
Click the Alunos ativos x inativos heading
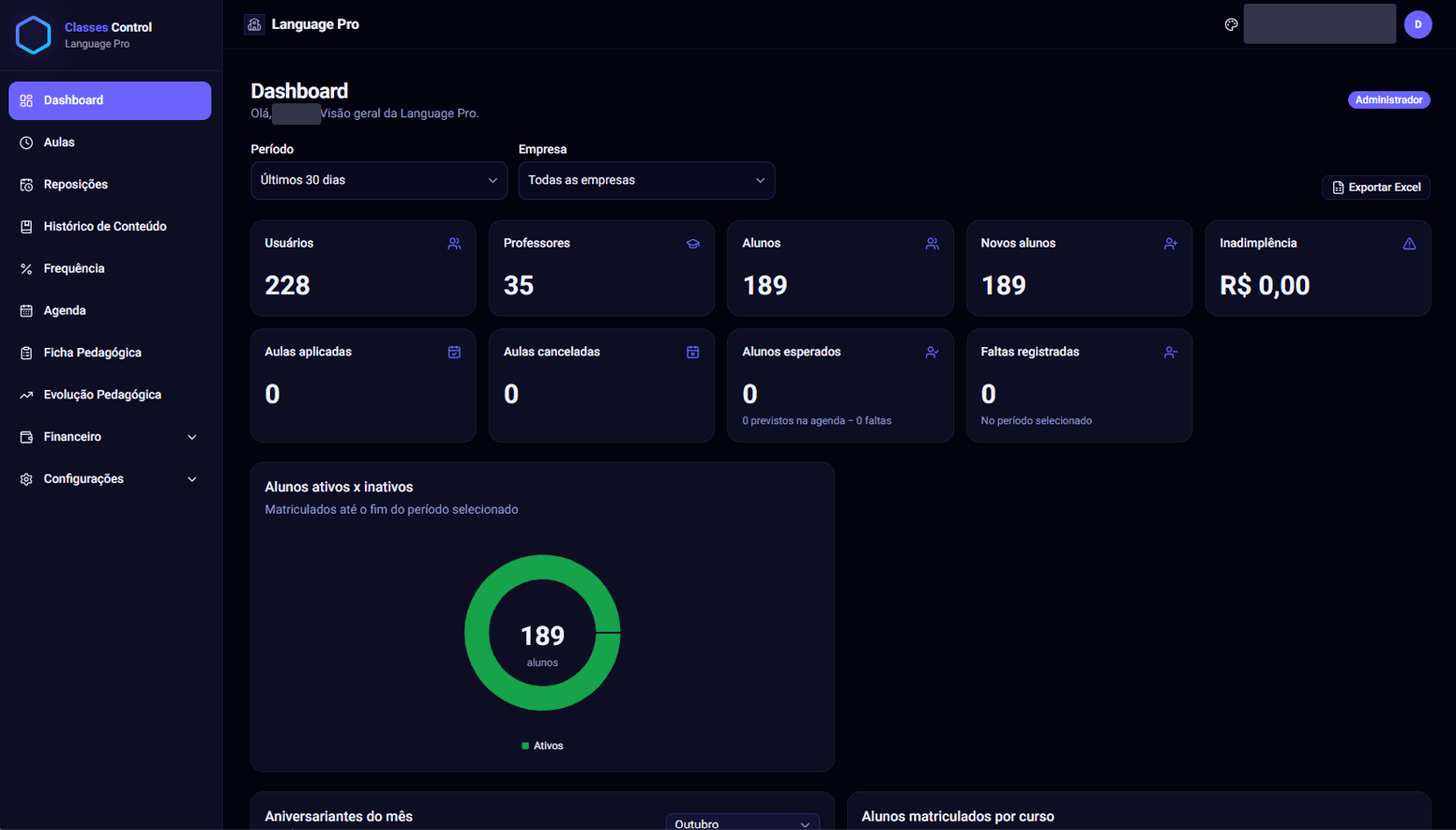tap(339, 487)
